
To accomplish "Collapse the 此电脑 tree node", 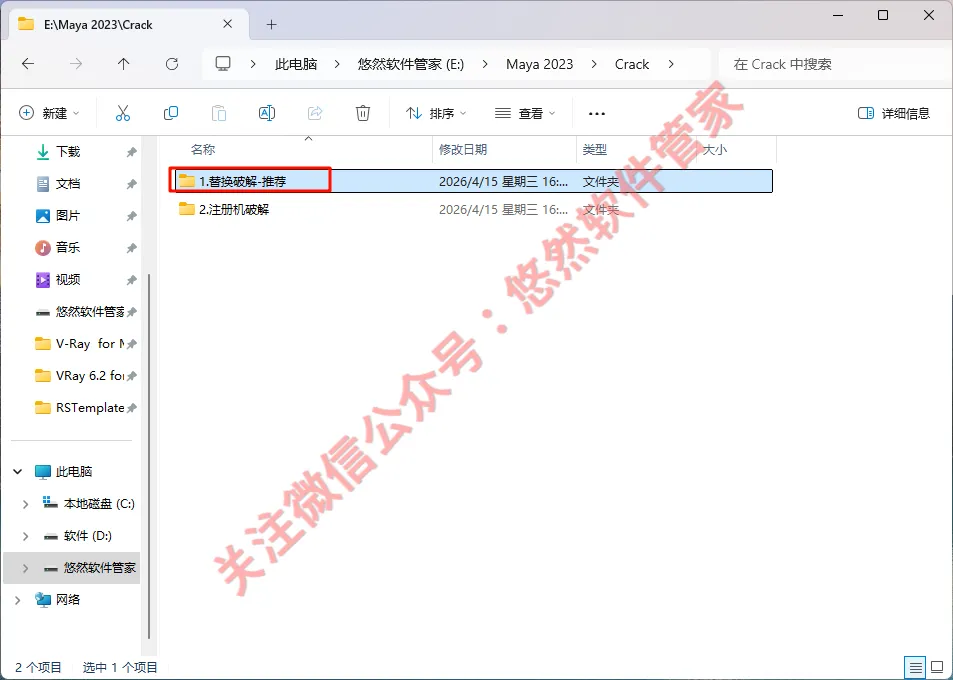I will point(18,472).
